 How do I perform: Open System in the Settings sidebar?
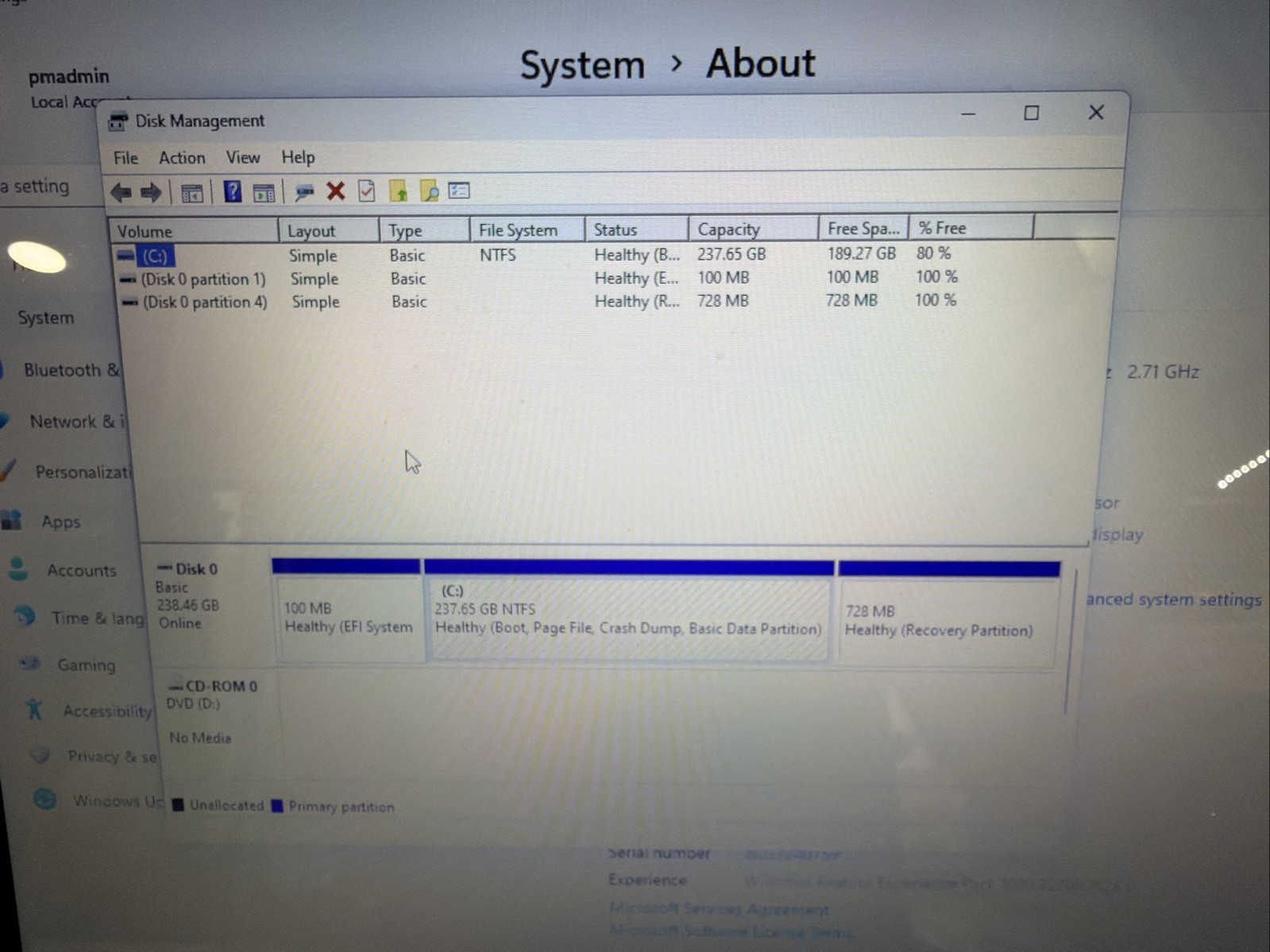[x=46, y=318]
